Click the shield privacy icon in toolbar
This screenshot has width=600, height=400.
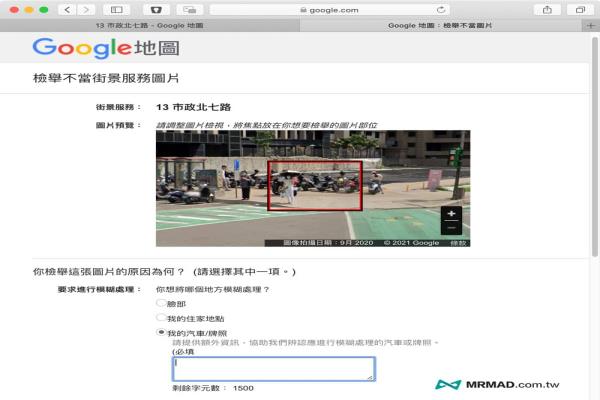coord(156,10)
